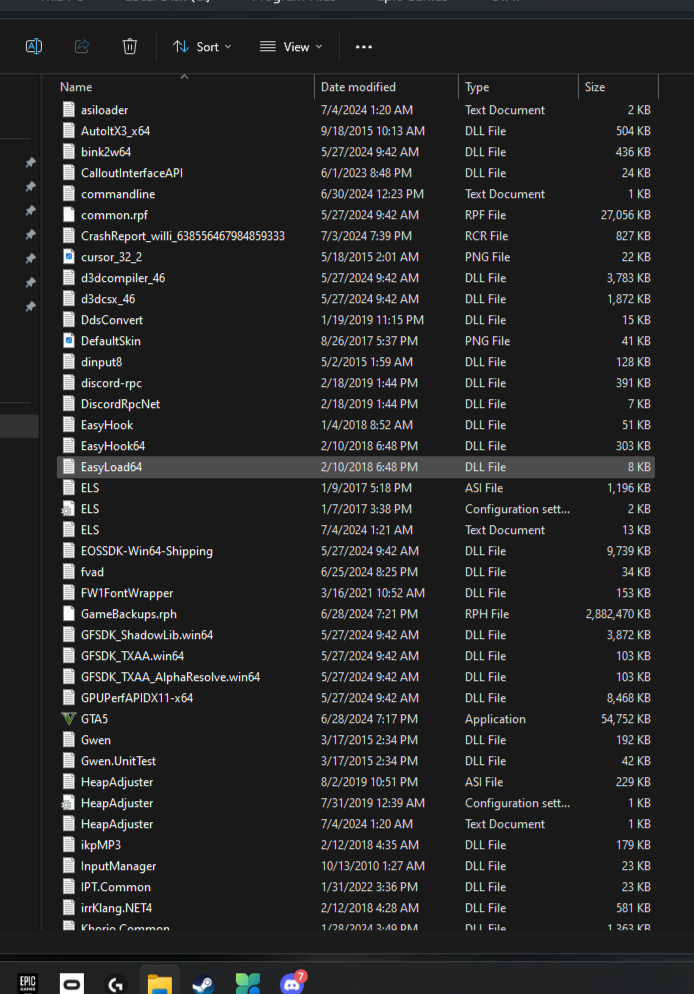The image size is (694, 994).
Task: Sort files by the Name column header
Action: [x=76, y=87]
